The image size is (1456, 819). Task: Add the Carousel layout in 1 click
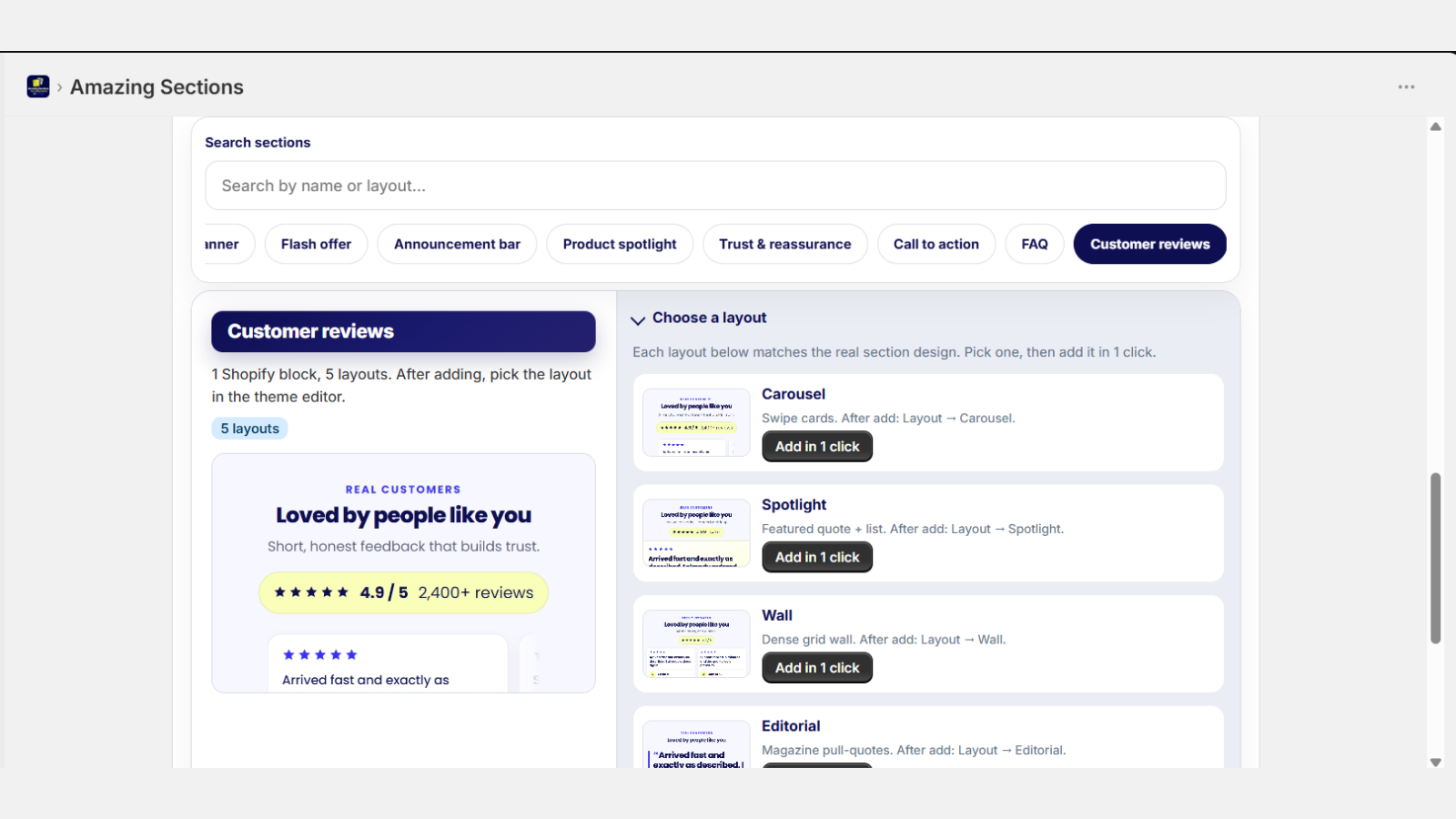817,447
